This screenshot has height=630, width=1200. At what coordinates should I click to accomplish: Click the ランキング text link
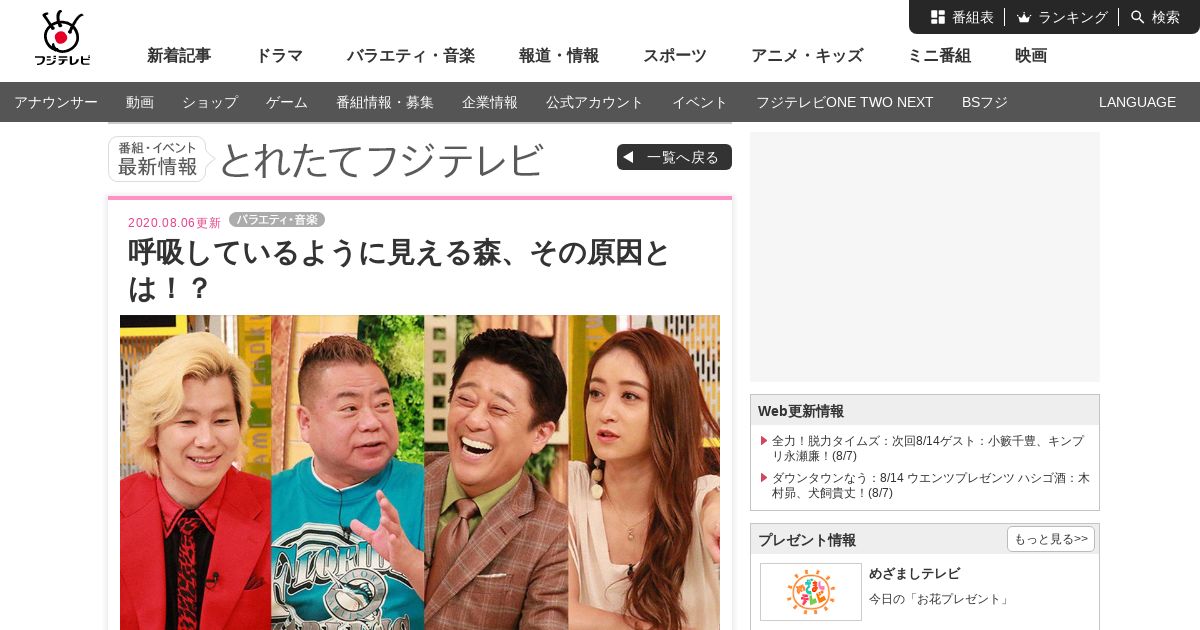click(x=1073, y=17)
